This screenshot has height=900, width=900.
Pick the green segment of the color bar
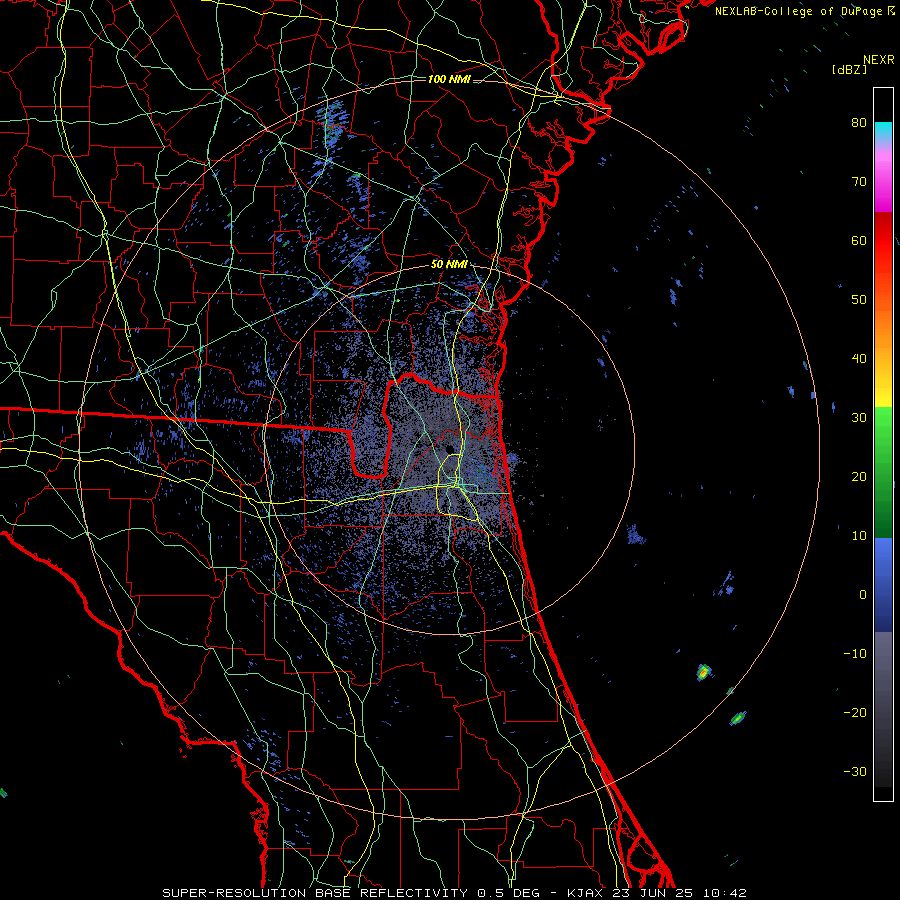[883, 472]
